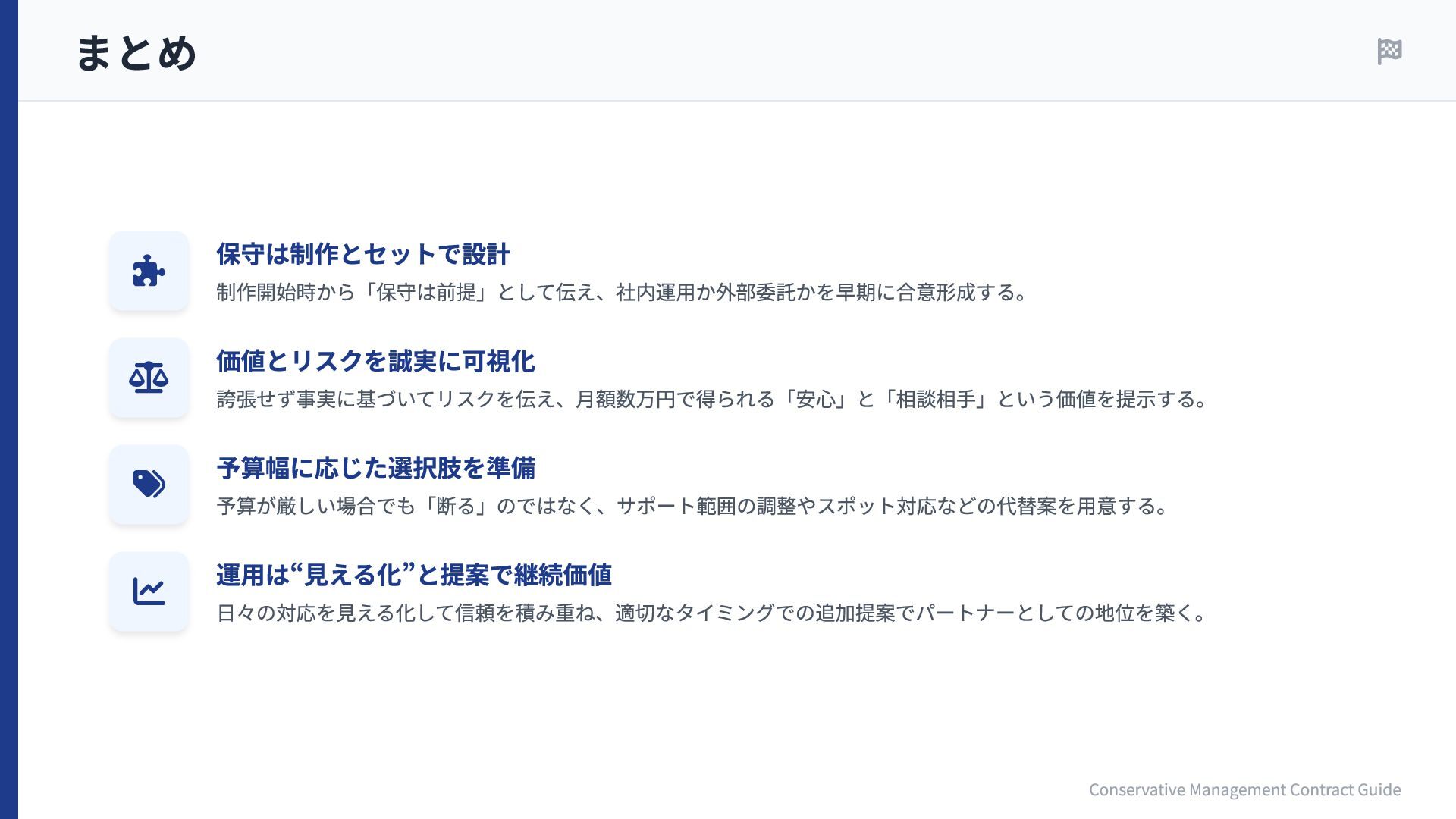
Task: Click the description starting with 日々の対応を
Action: pos(713,613)
